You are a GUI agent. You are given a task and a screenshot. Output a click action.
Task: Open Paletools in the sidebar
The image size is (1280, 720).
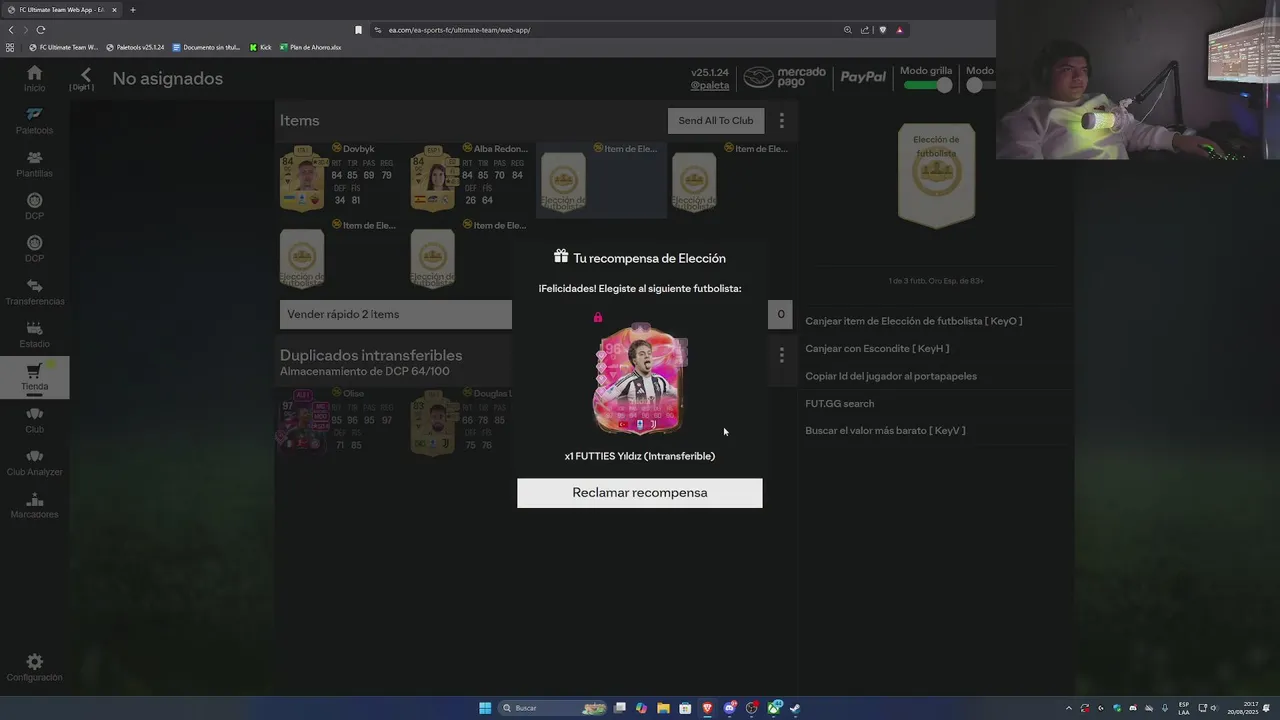pos(34,122)
